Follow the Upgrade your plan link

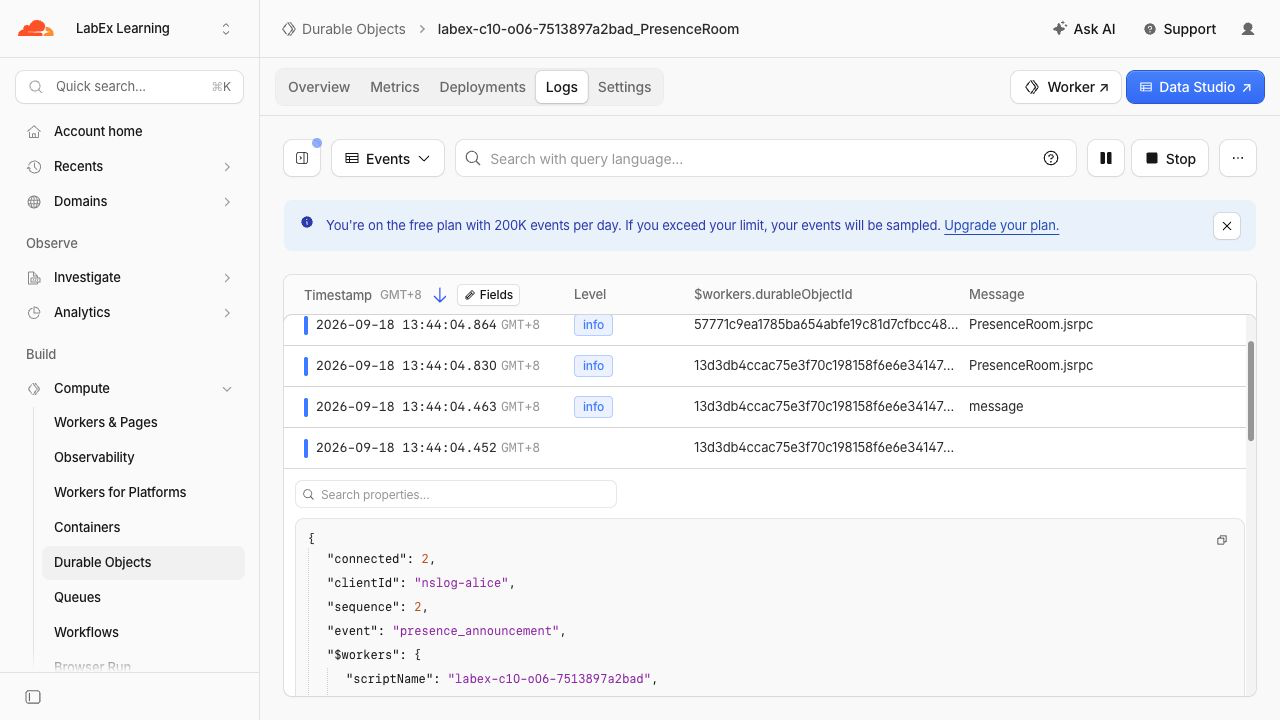1001,225
